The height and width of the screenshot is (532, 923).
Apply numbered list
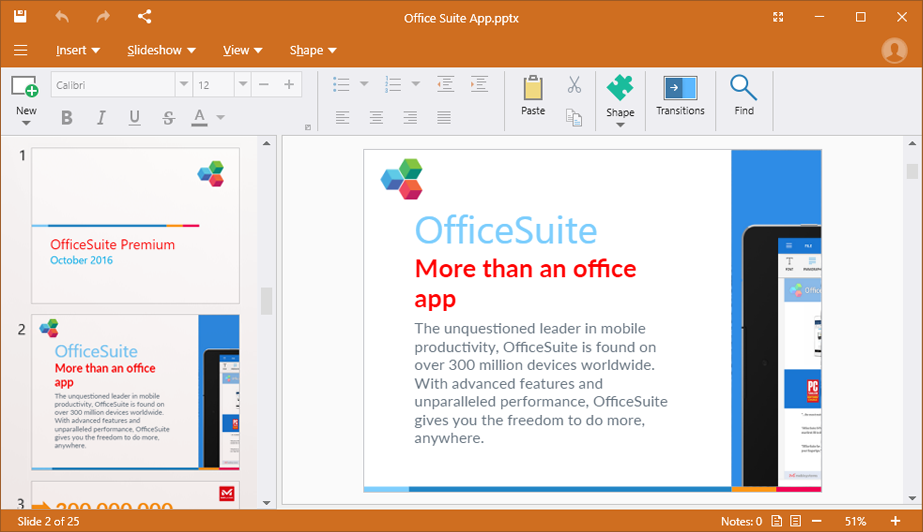click(393, 84)
